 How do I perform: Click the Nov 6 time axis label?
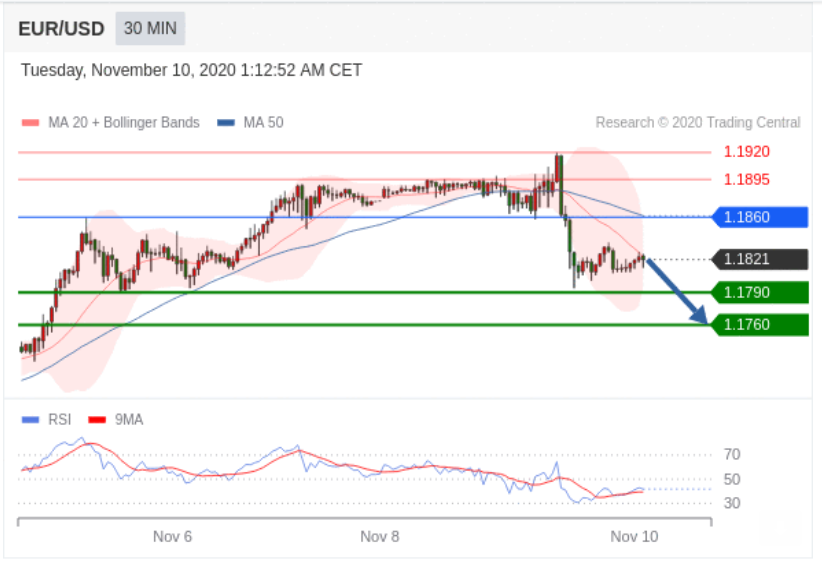[172, 537]
